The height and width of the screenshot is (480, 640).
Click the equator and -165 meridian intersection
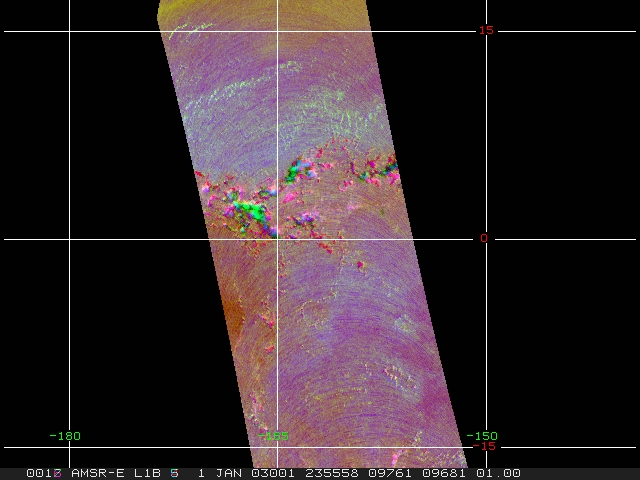(x=277, y=239)
